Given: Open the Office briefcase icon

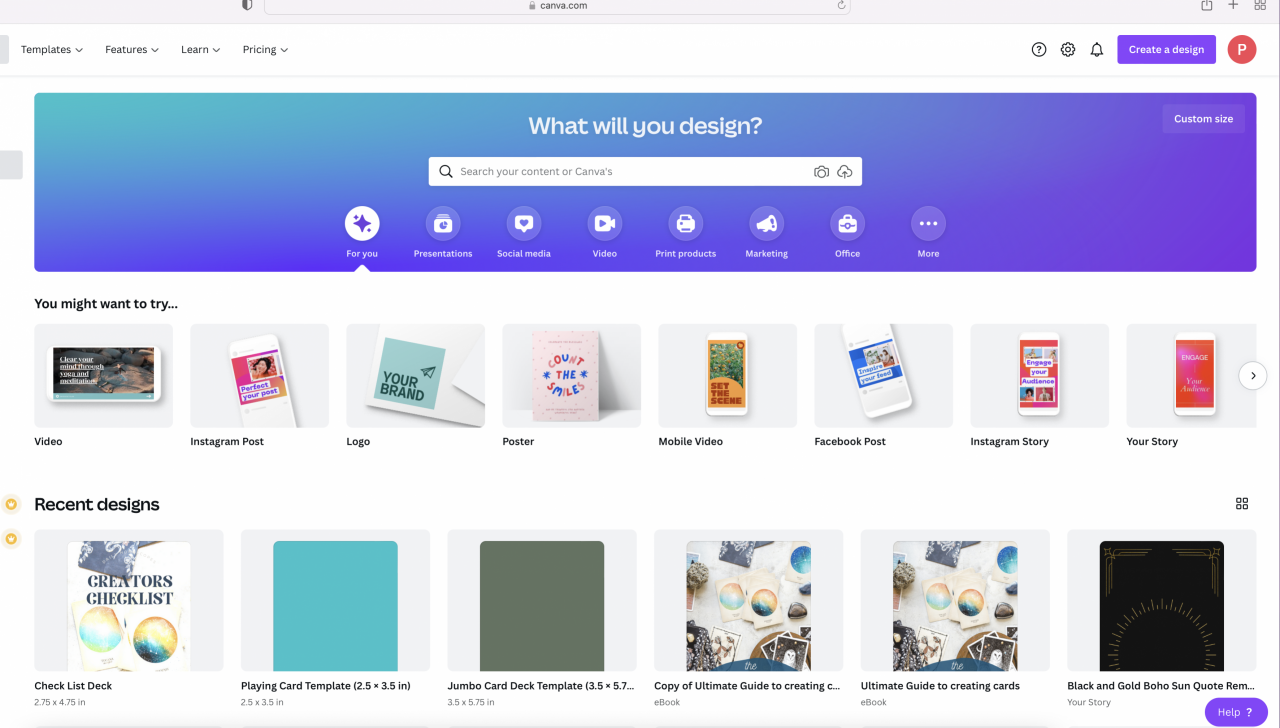Looking at the screenshot, I should pyautogui.click(x=848, y=224).
